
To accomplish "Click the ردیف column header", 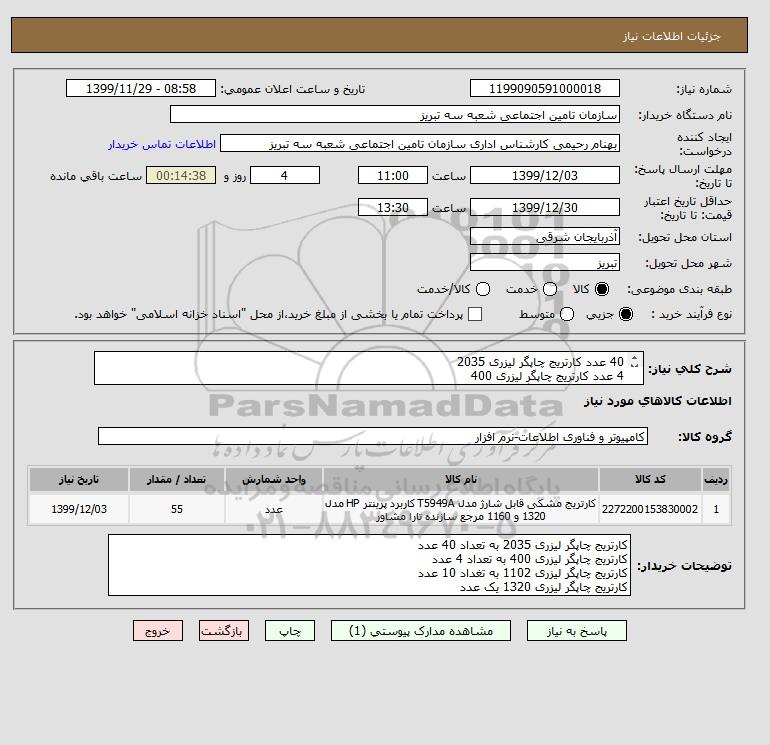I will [x=716, y=479].
